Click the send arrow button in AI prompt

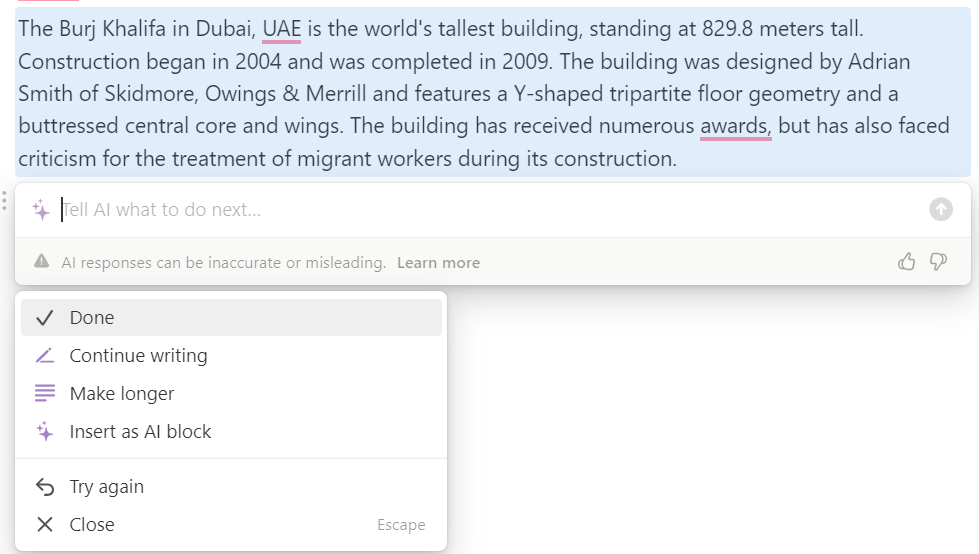point(941,209)
